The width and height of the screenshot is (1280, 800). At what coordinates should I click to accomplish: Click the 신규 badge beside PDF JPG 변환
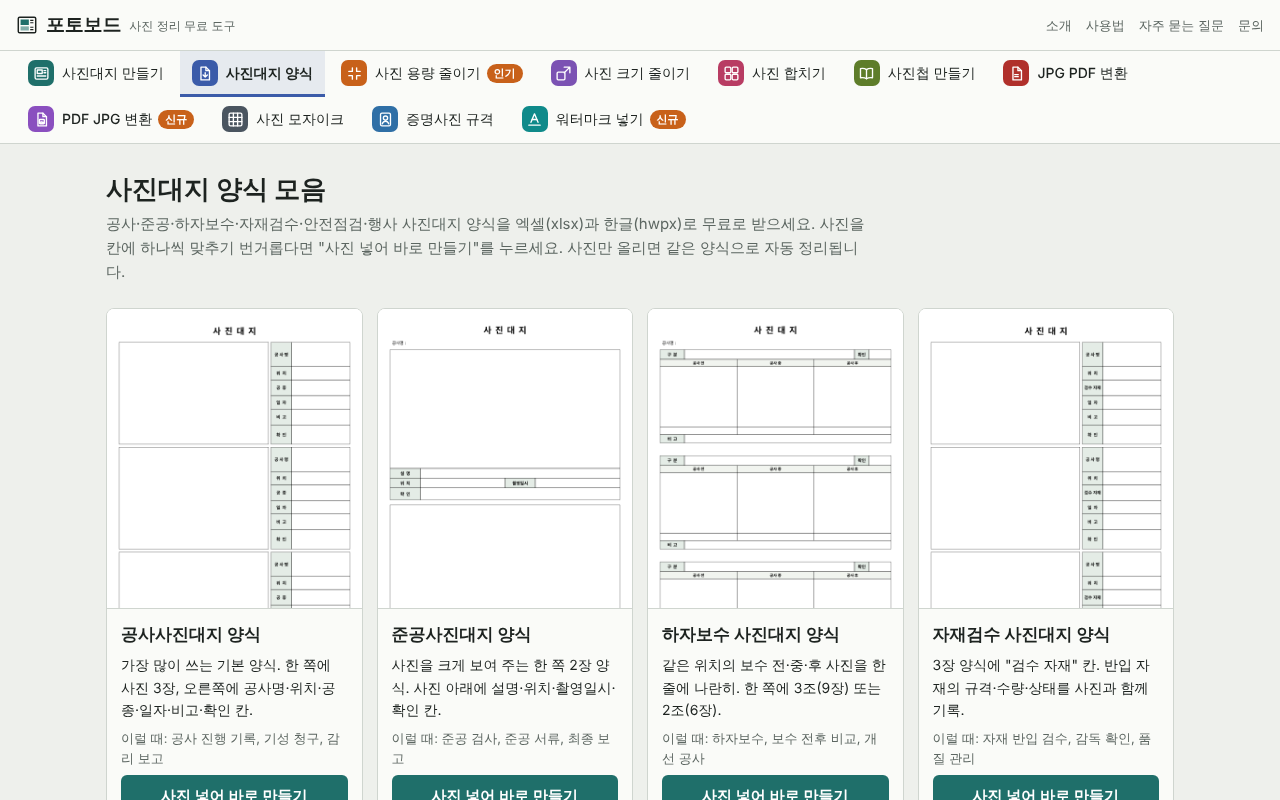coord(176,119)
